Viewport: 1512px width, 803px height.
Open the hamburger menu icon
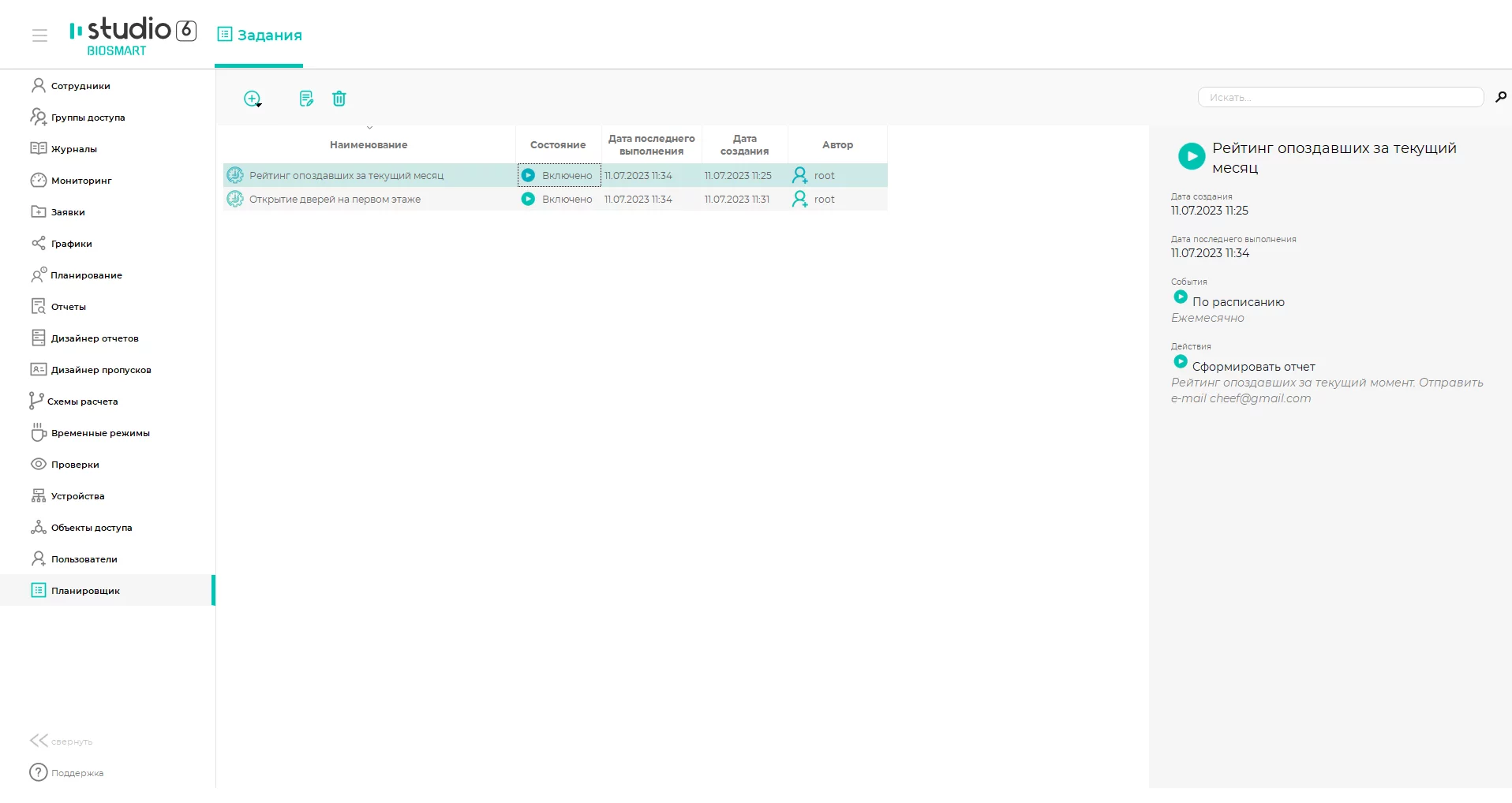coord(39,35)
